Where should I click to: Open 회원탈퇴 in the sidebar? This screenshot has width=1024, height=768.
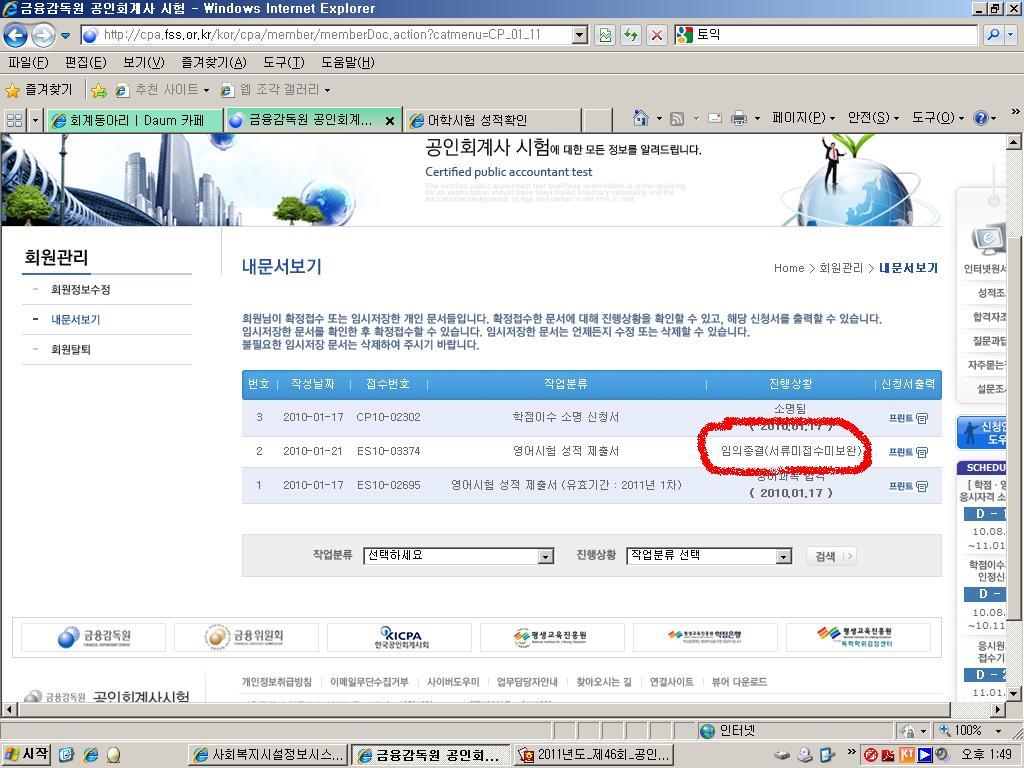click(71, 349)
